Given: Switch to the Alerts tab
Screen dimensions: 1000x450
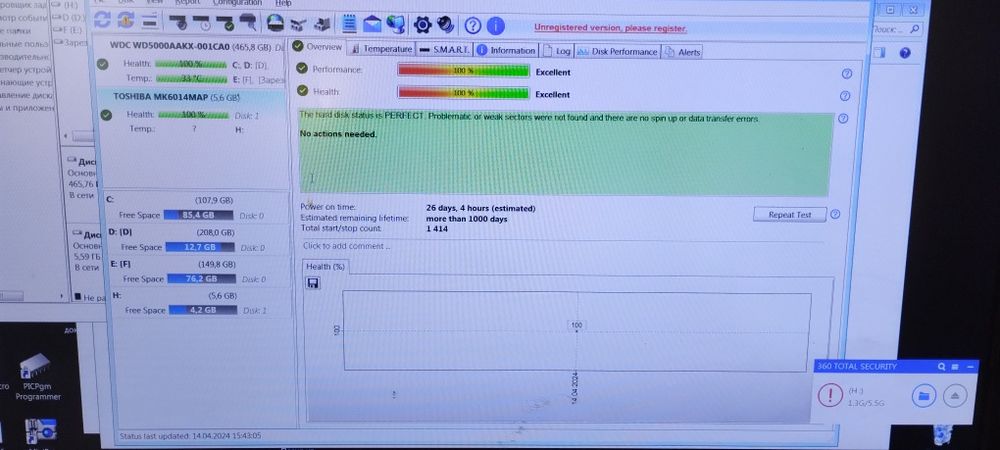Looking at the screenshot, I should tap(682, 52).
